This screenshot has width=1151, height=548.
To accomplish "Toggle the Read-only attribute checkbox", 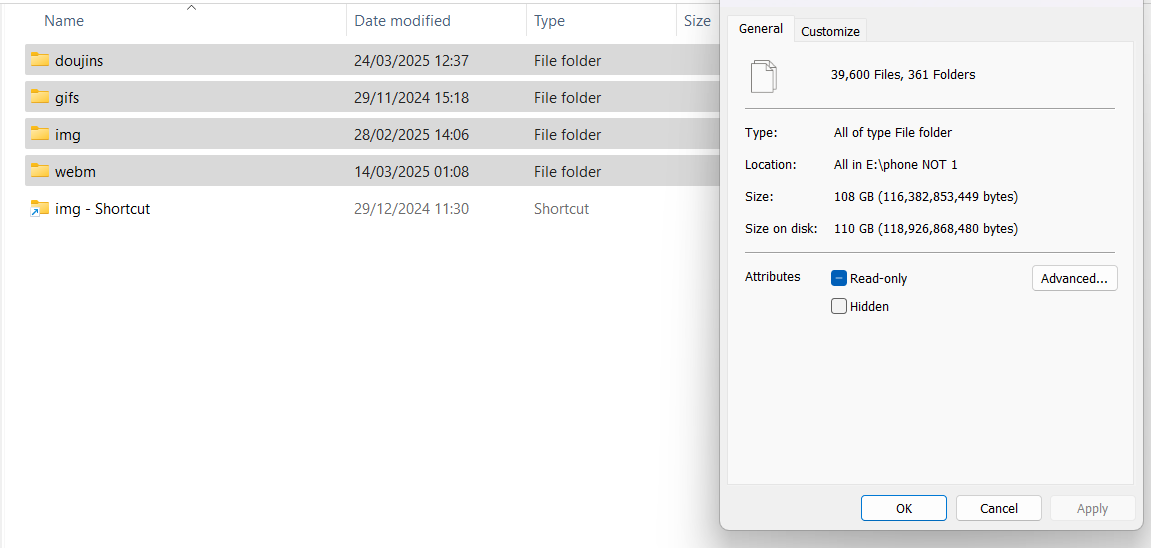I will point(839,278).
